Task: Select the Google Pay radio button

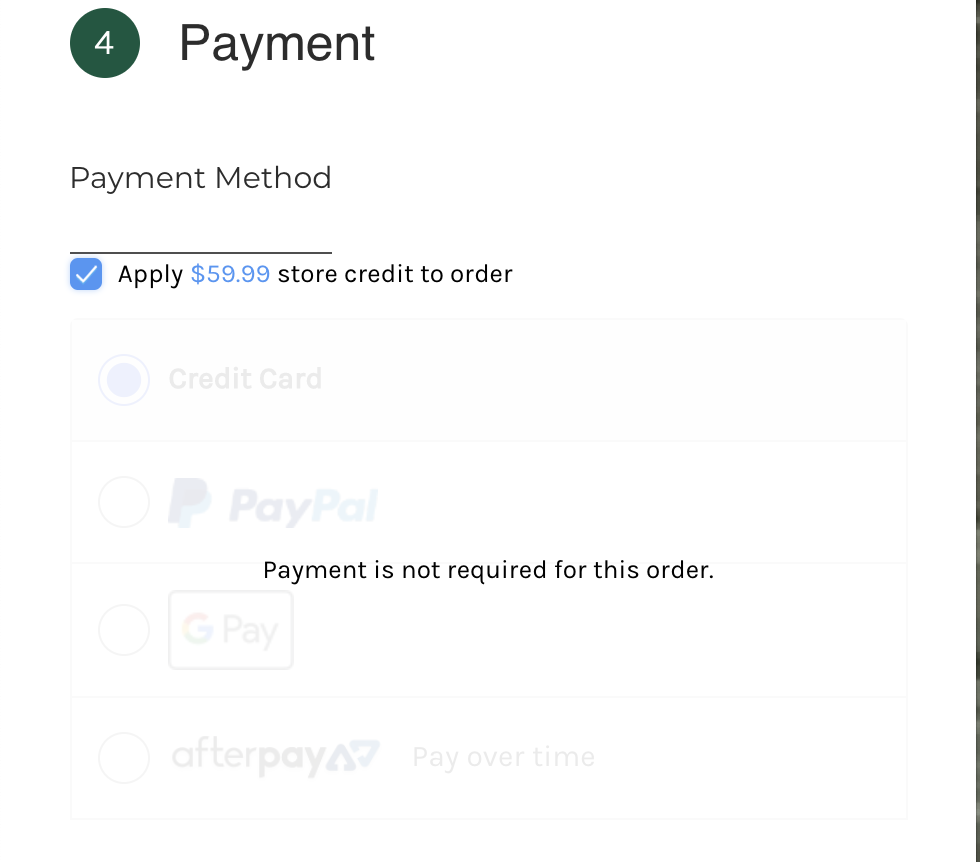Action: (124, 630)
